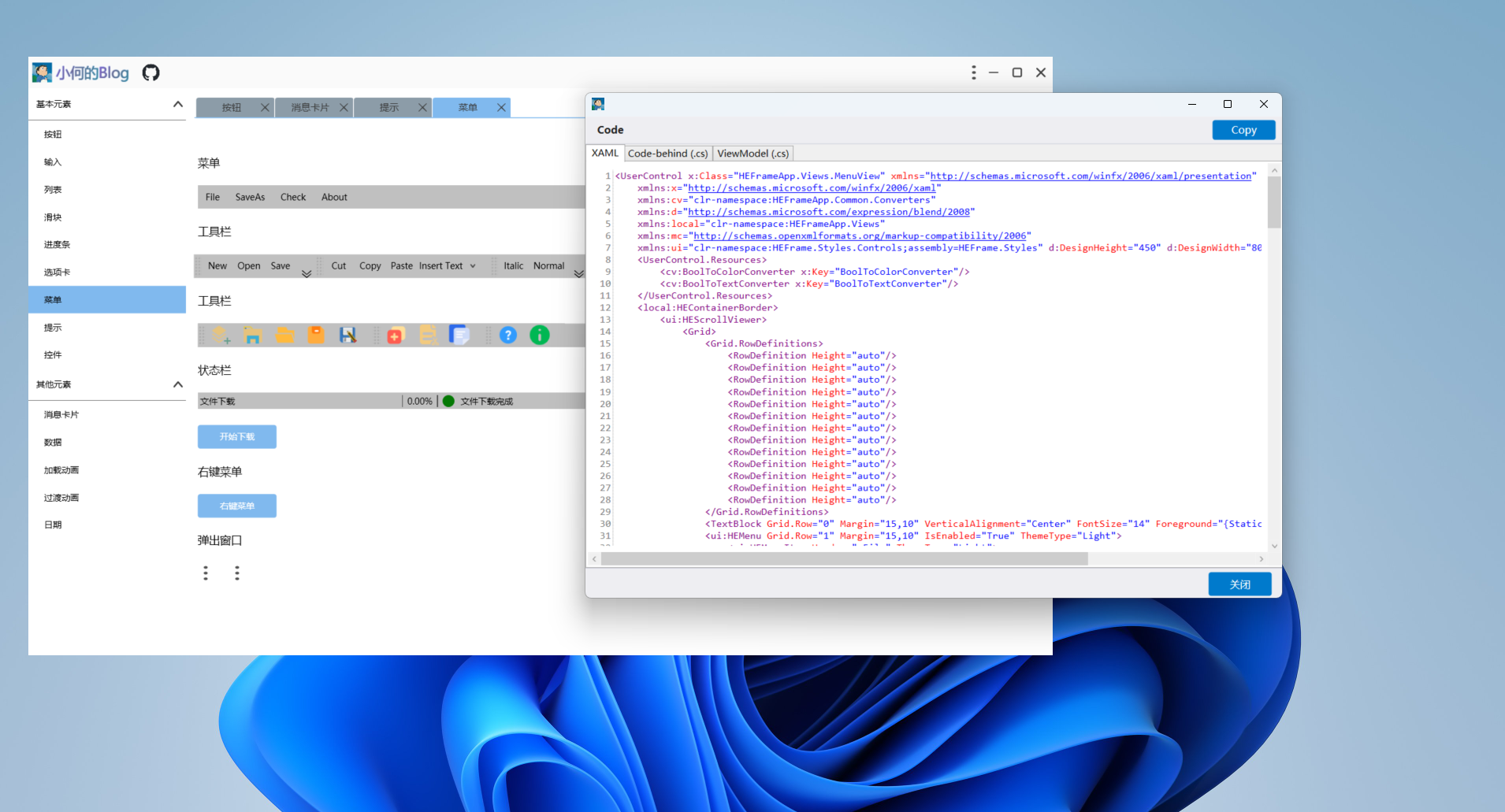Click the 小何的Blog logo avatar

pyautogui.click(x=42, y=72)
